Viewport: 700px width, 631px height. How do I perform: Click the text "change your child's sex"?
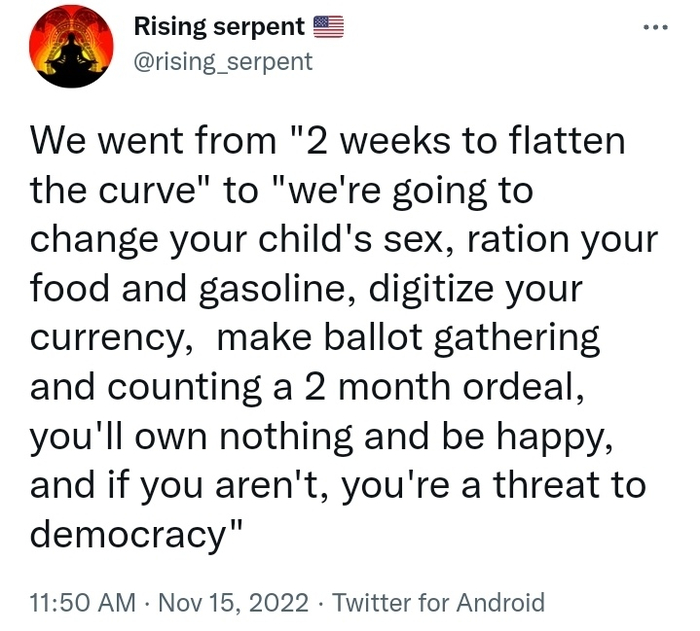click(x=214, y=239)
